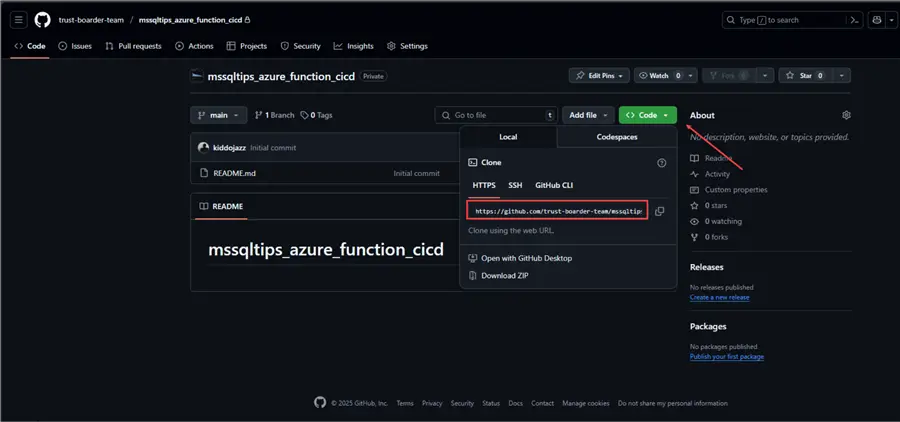Open mssqltips_azure_function_cicd breadcrumb link
Screen dimensions: 900x422
click(191, 20)
